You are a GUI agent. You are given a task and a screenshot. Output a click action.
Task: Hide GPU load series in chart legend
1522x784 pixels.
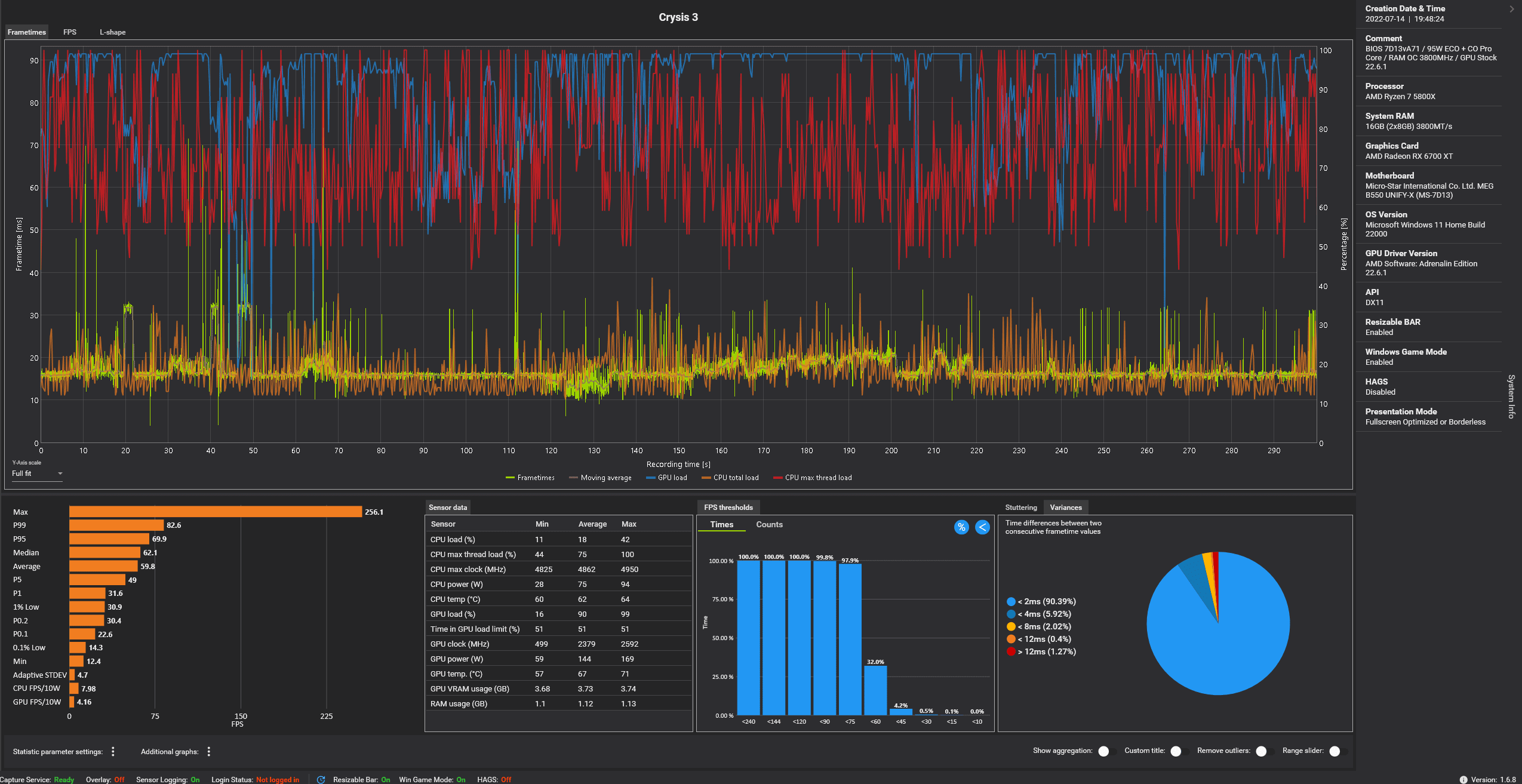tap(666, 478)
